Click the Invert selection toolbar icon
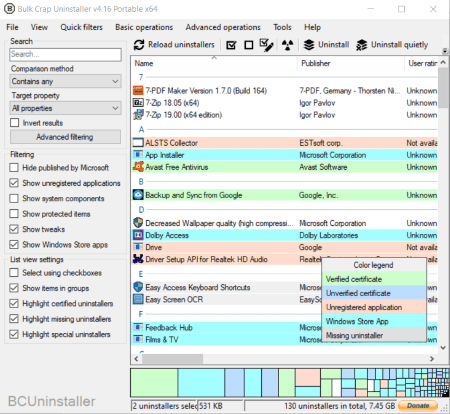Screen dimensions: 450x414 point(266,45)
